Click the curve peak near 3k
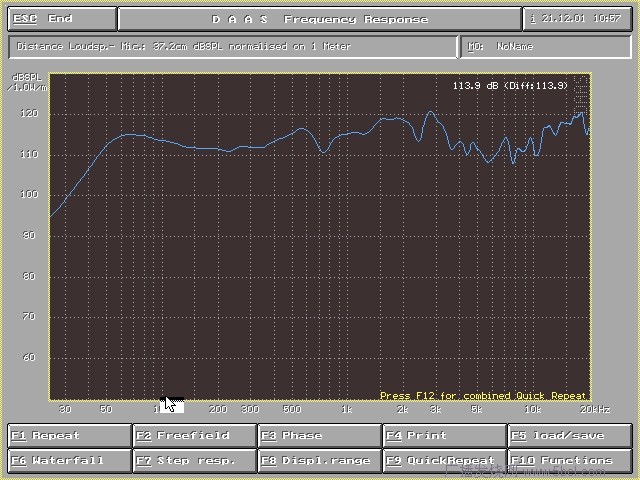This screenshot has width=640, height=480. click(x=431, y=112)
